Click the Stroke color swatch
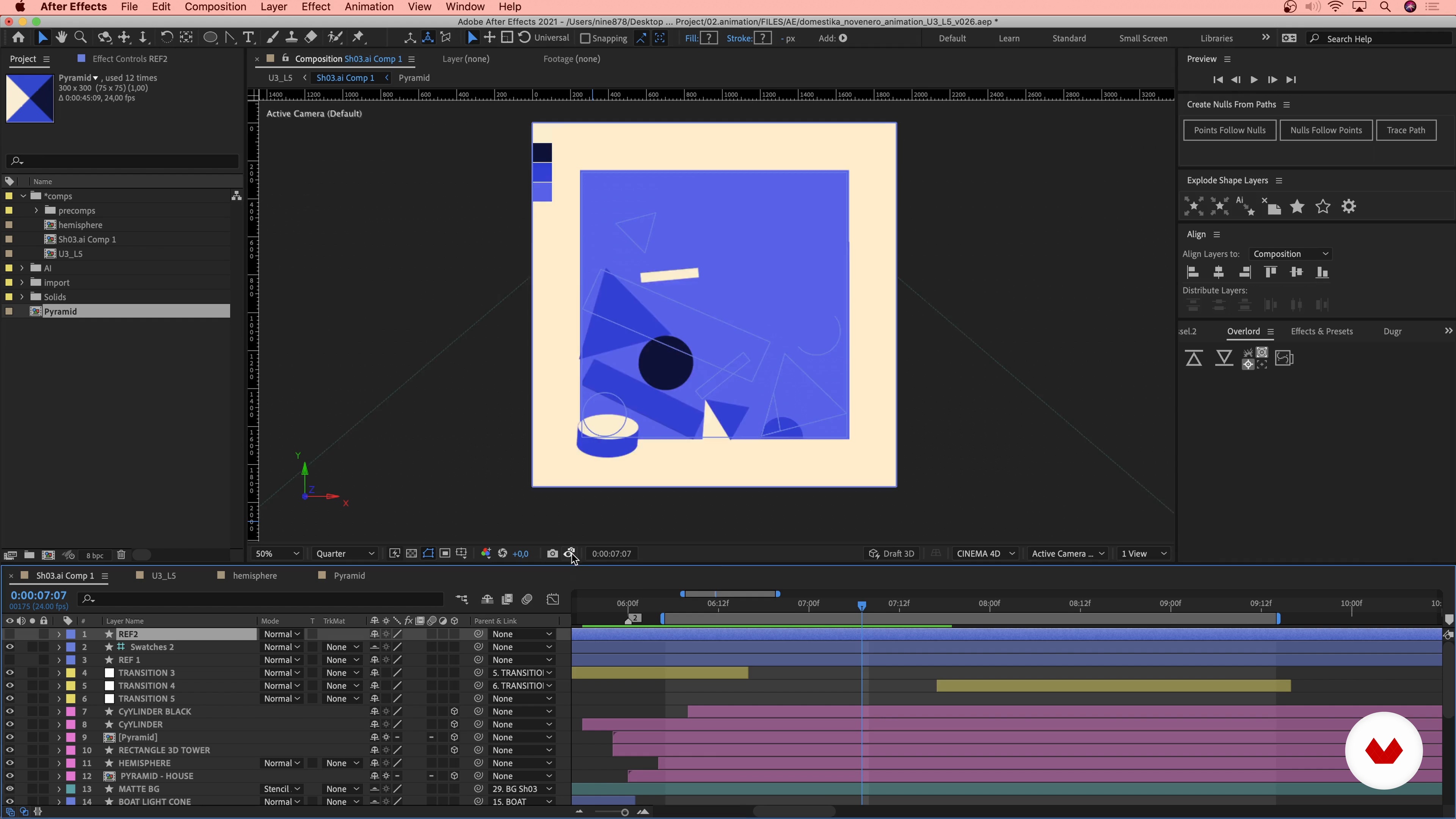This screenshot has height=819, width=1456. (763, 38)
